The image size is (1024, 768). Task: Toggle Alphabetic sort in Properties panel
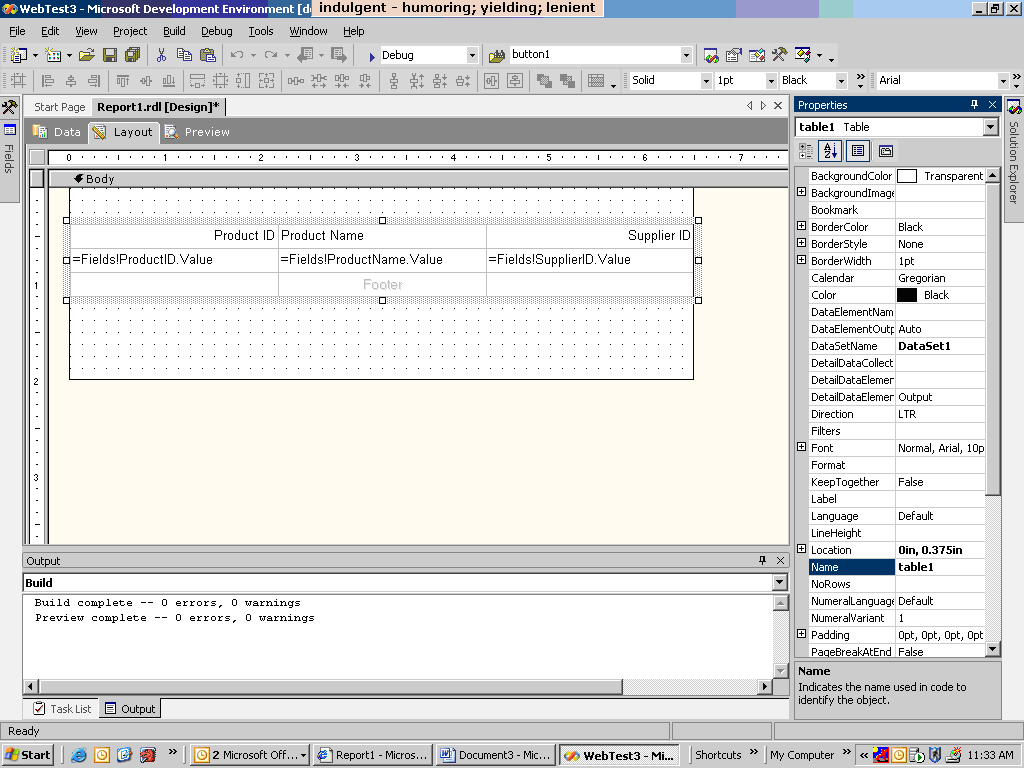pyautogui.click(x=830, y=152)
